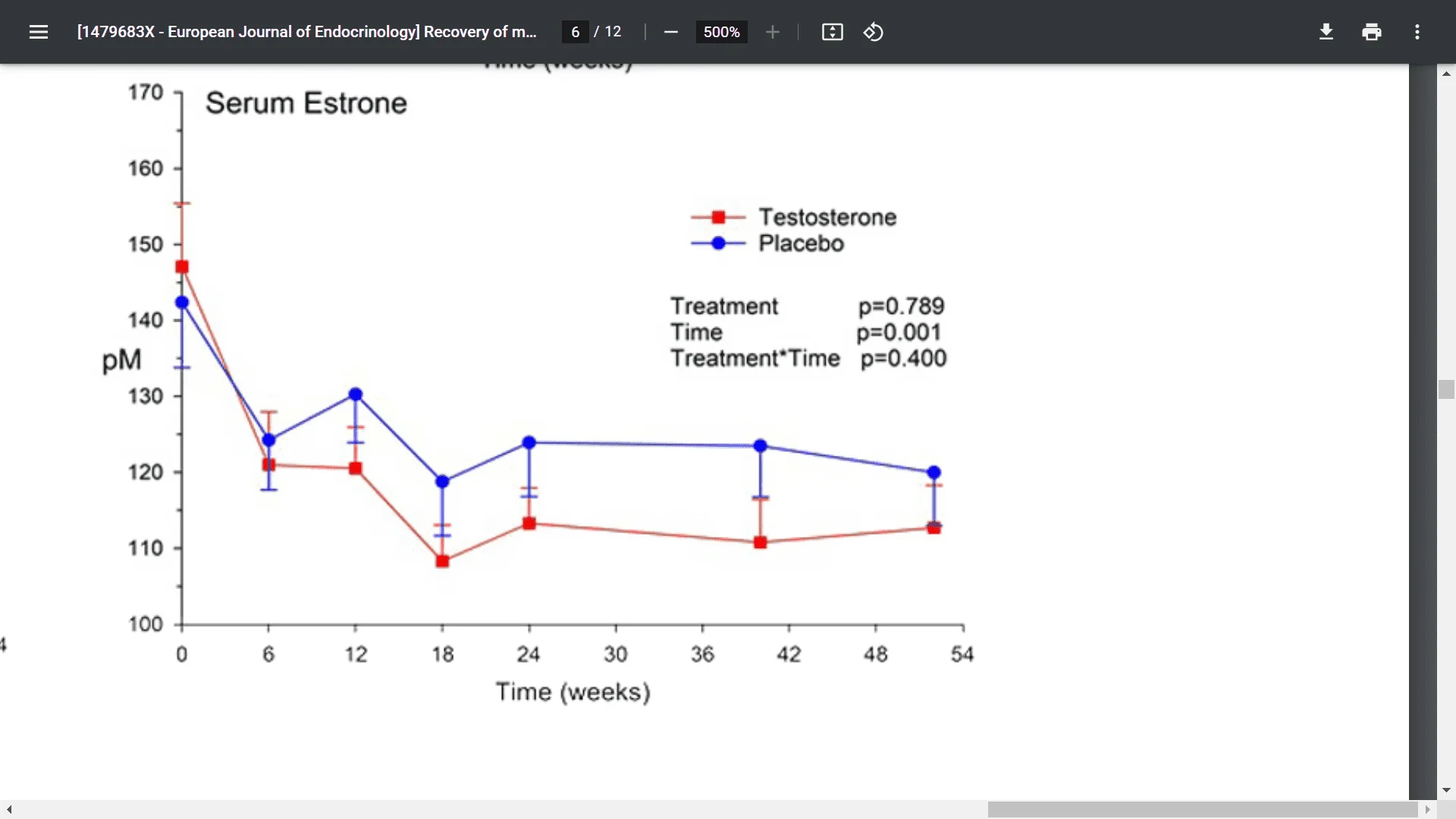Screen dimensions: 1456x819
Task: Click the '170' y-axis tick label
Action: pos(145,93)
